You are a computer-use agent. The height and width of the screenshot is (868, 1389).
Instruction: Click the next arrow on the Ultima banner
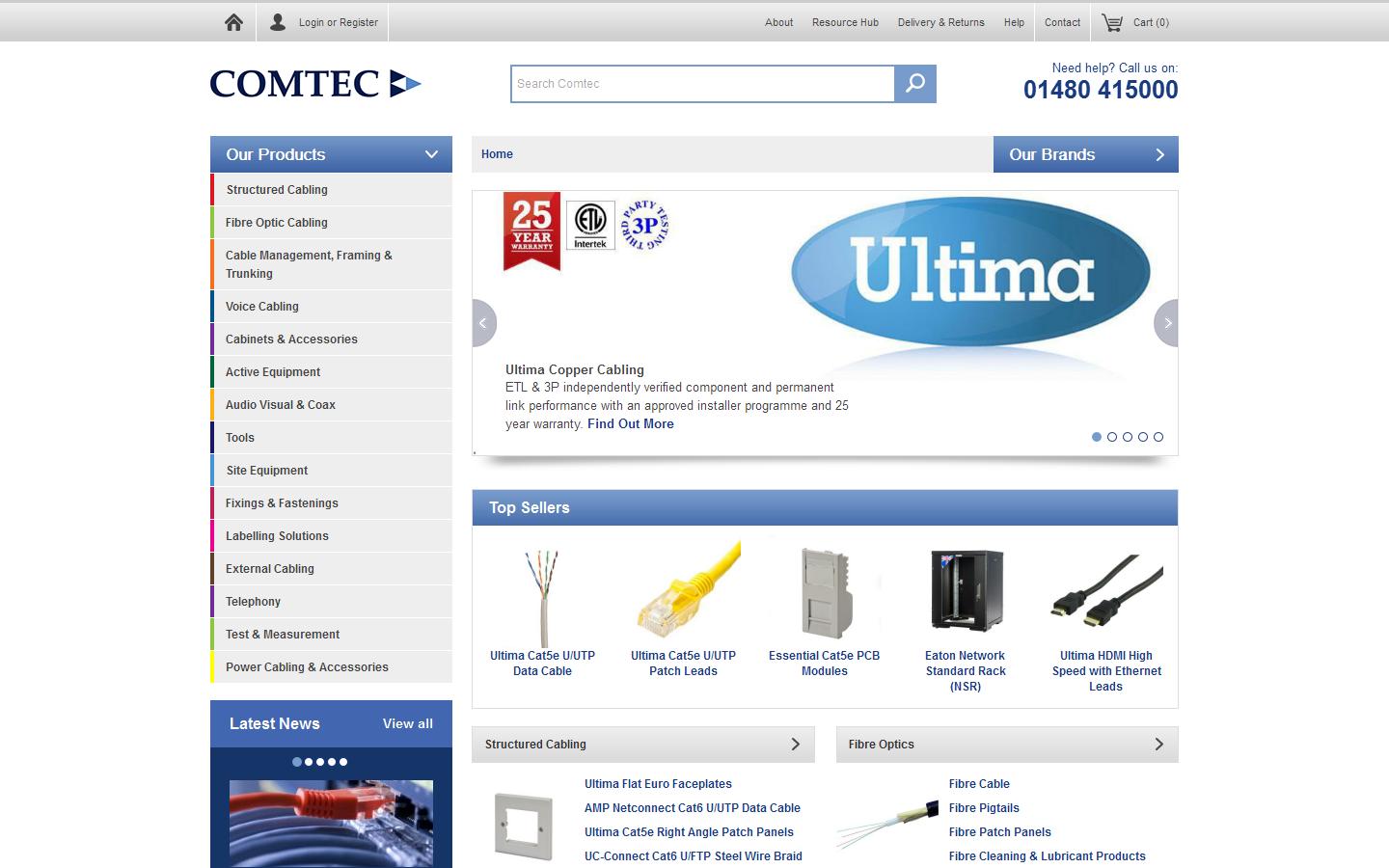pyautogui.click(x=1166, y=323)
